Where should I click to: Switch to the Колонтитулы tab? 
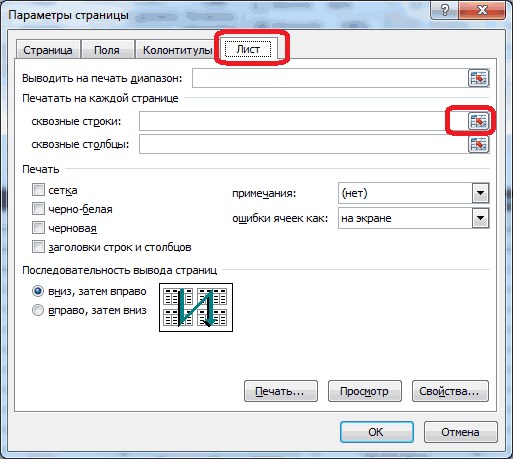click(x=177, y=50)
